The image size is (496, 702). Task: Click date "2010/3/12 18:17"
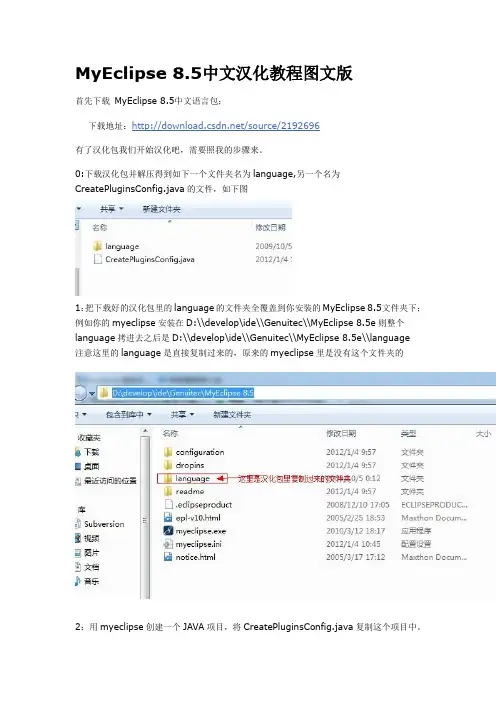coord(355,531)
